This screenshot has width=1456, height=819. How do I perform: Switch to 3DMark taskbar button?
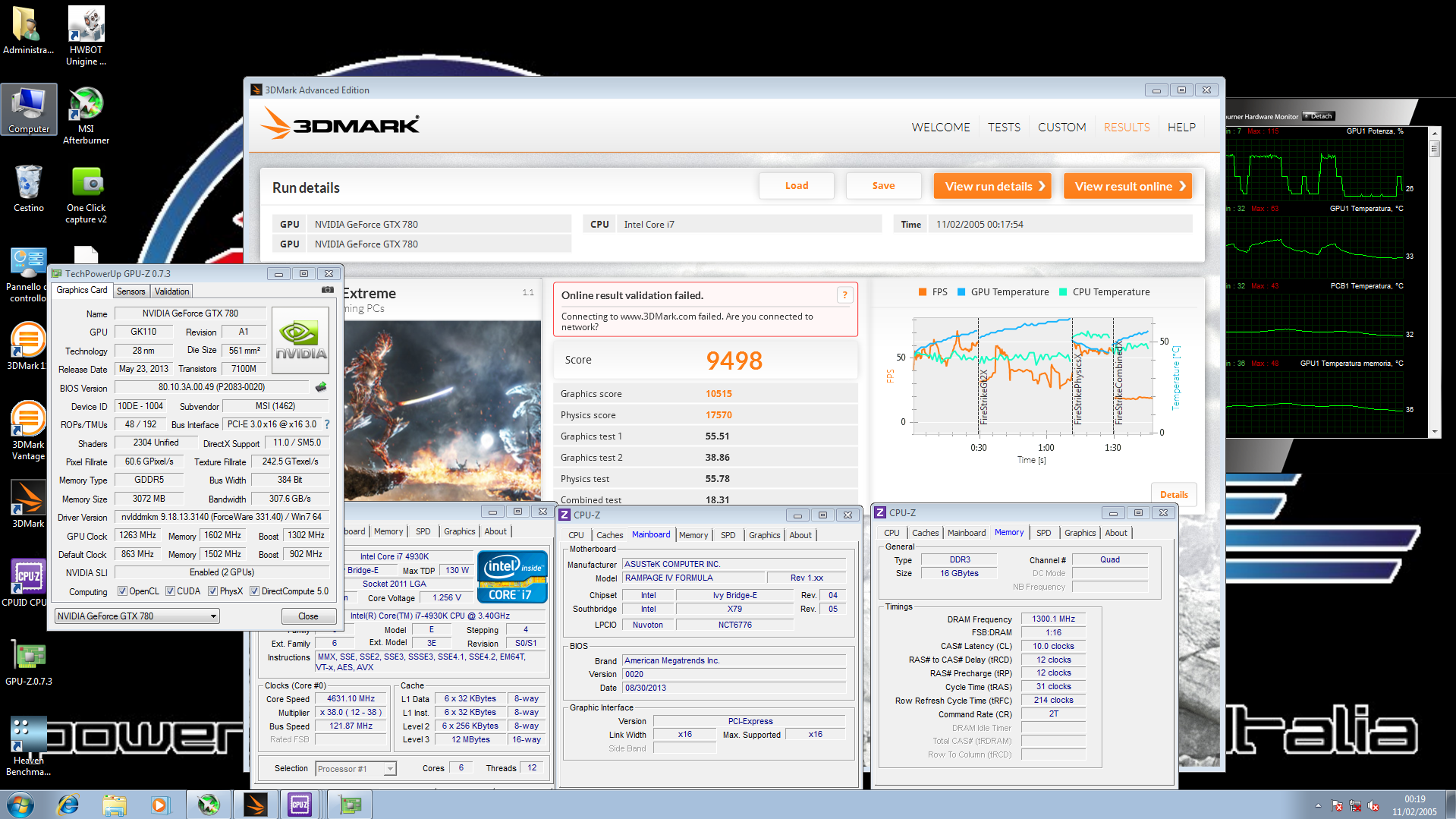tap(256, 805)
